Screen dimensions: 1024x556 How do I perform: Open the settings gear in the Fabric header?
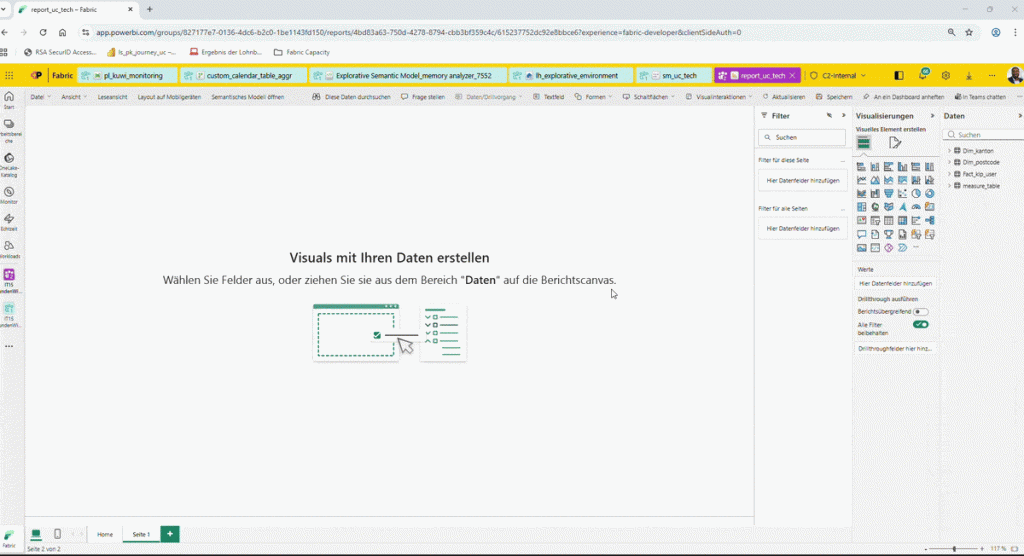point(945,75)
